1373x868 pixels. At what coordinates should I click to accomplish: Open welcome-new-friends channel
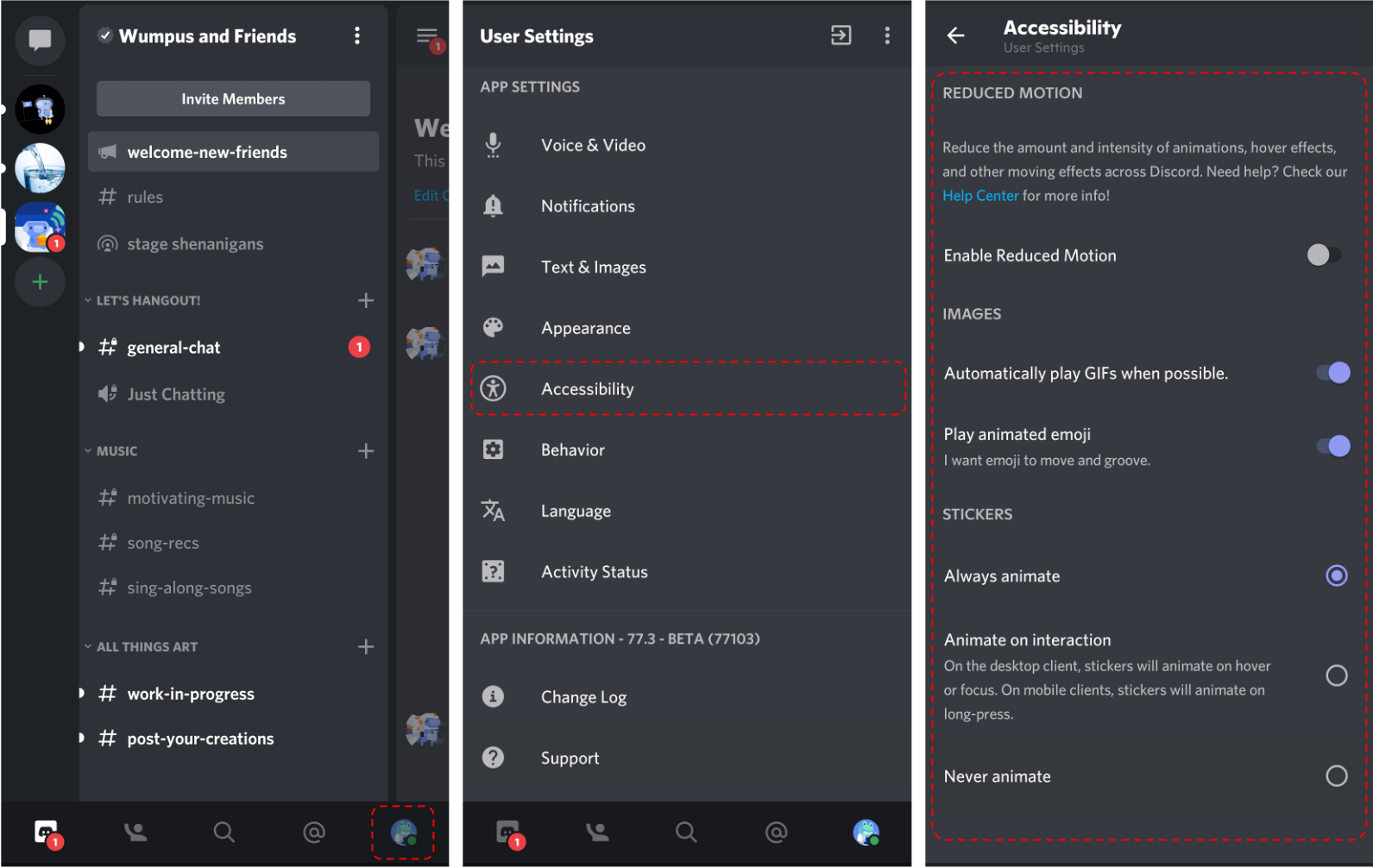click(233, 152)
